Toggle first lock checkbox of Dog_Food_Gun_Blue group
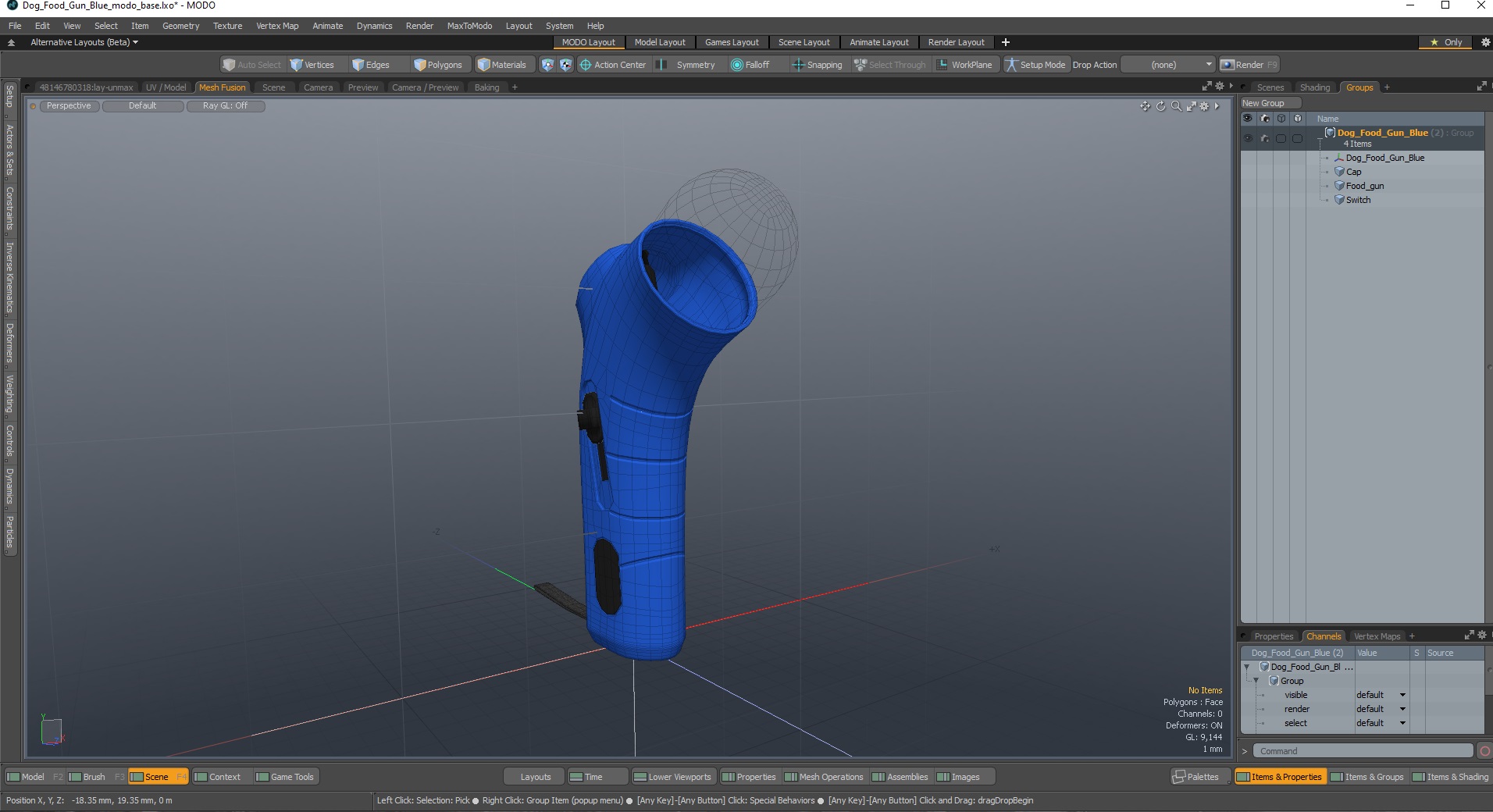Image resolution: width=1493 pixels, height=812 pixels. click(x=1281, y=138)
